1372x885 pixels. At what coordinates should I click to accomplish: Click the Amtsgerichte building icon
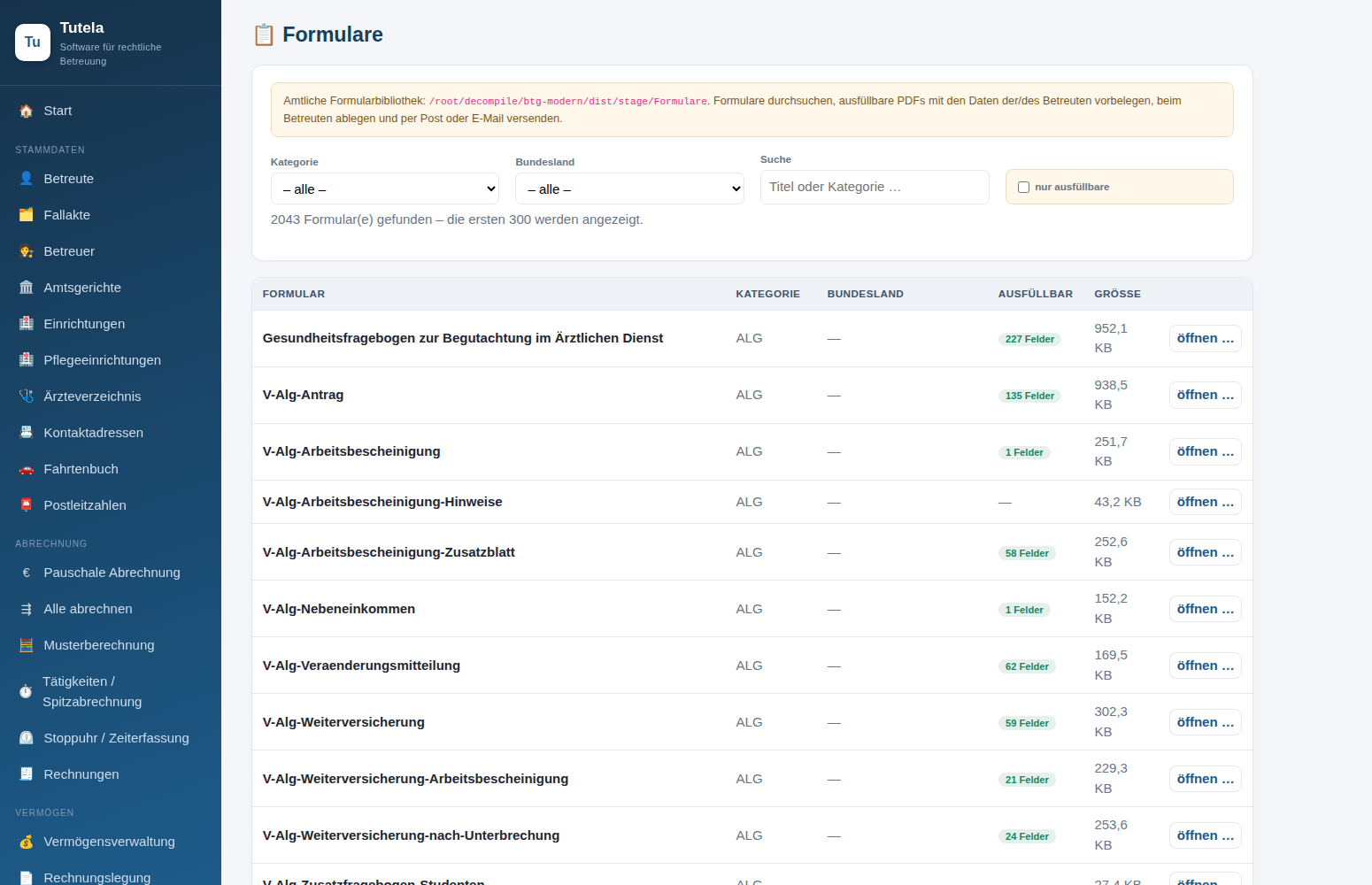27,288
